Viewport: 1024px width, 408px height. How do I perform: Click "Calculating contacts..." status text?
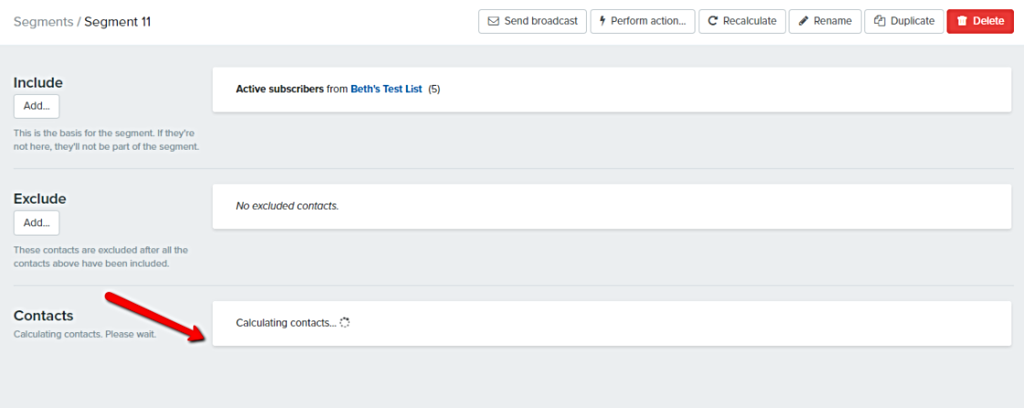pyautogui.click(x=286, y=322)
